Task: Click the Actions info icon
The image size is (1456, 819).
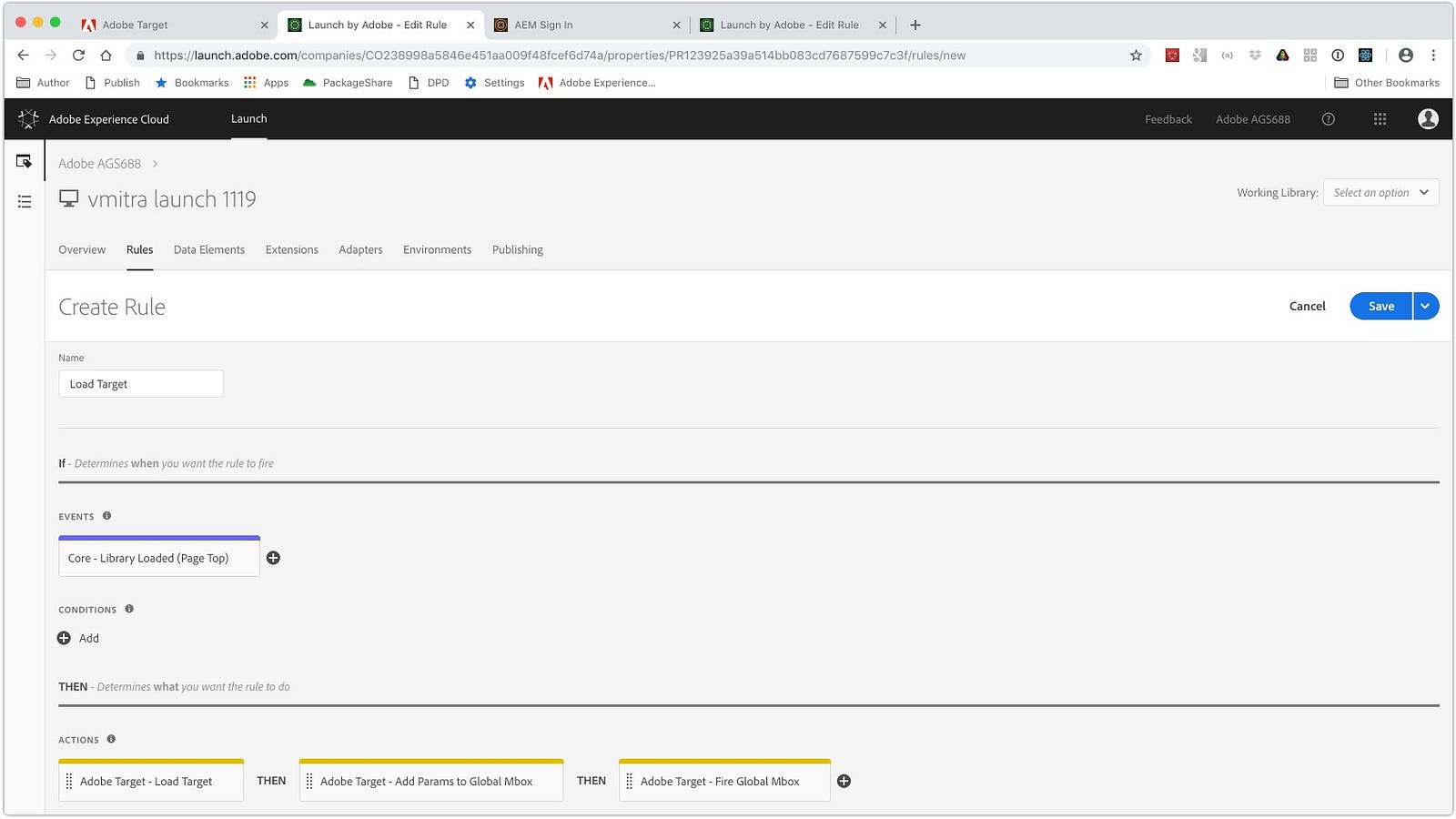Action: tap(111, 739)
